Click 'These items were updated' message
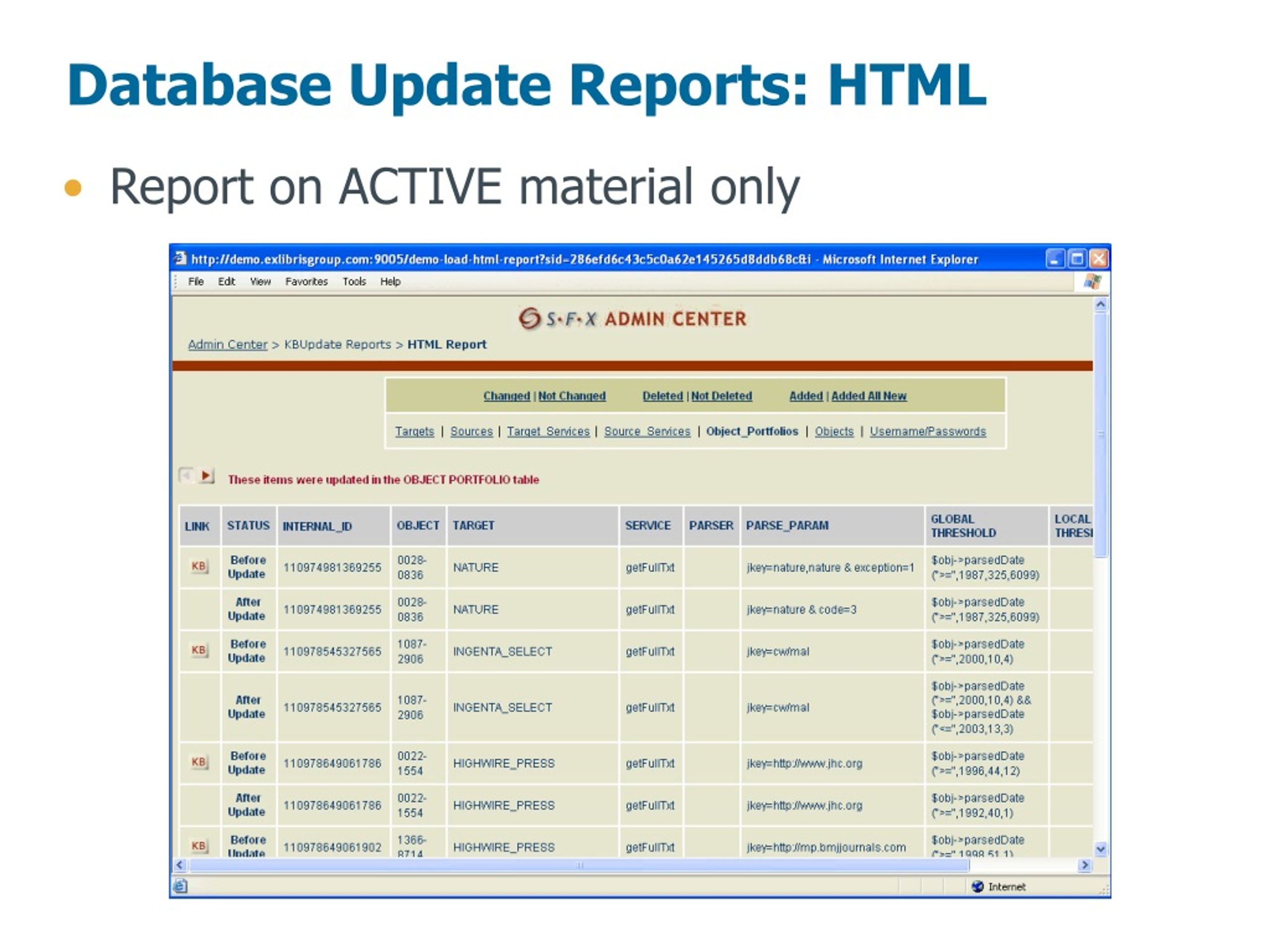Viewport: 1270px width, 952px height. (x=383, y=480)
